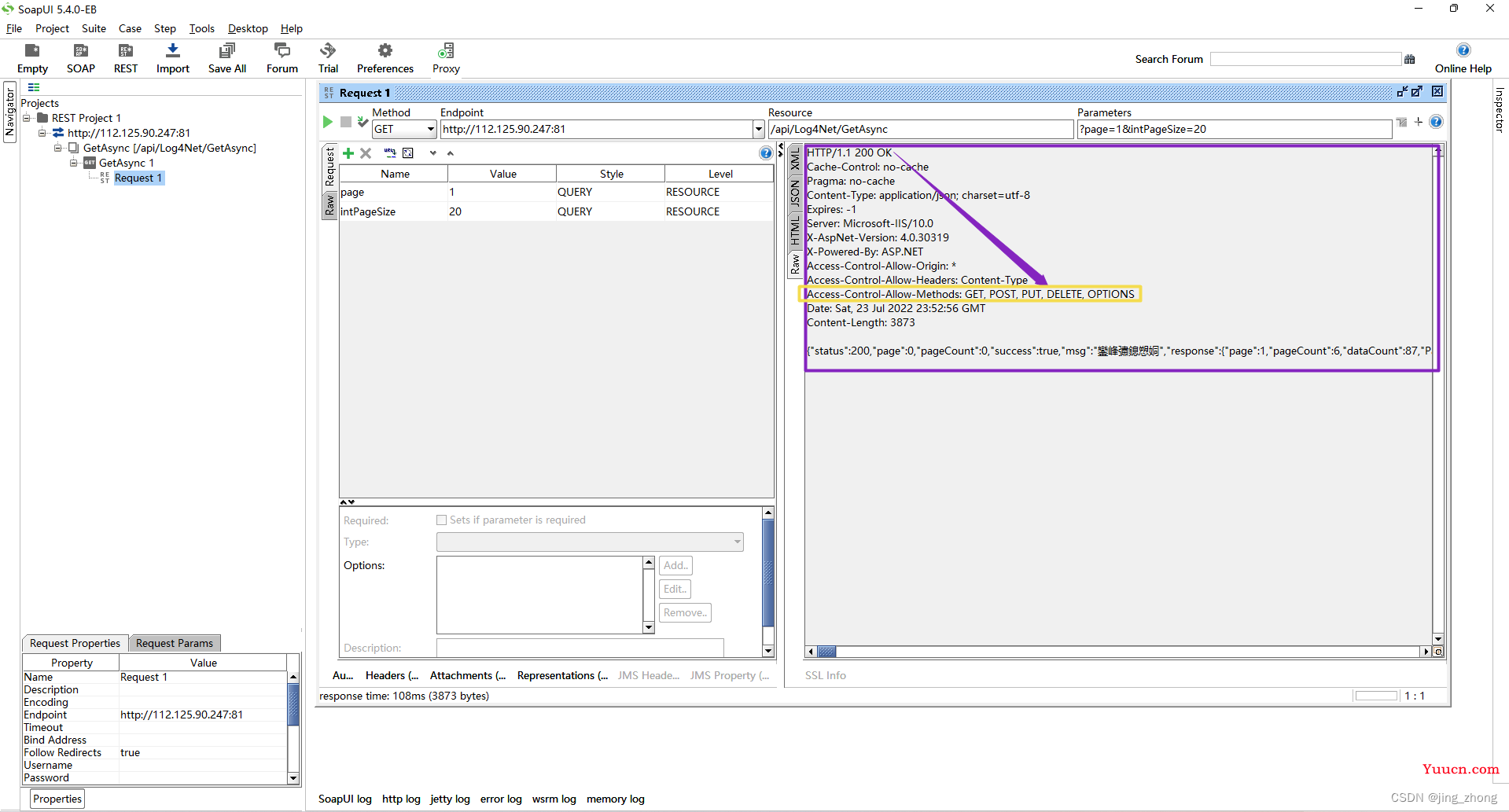Click the gray stop request button
Image resolution: width=1509 pixels, height=812 pixels.
point(345,122)
